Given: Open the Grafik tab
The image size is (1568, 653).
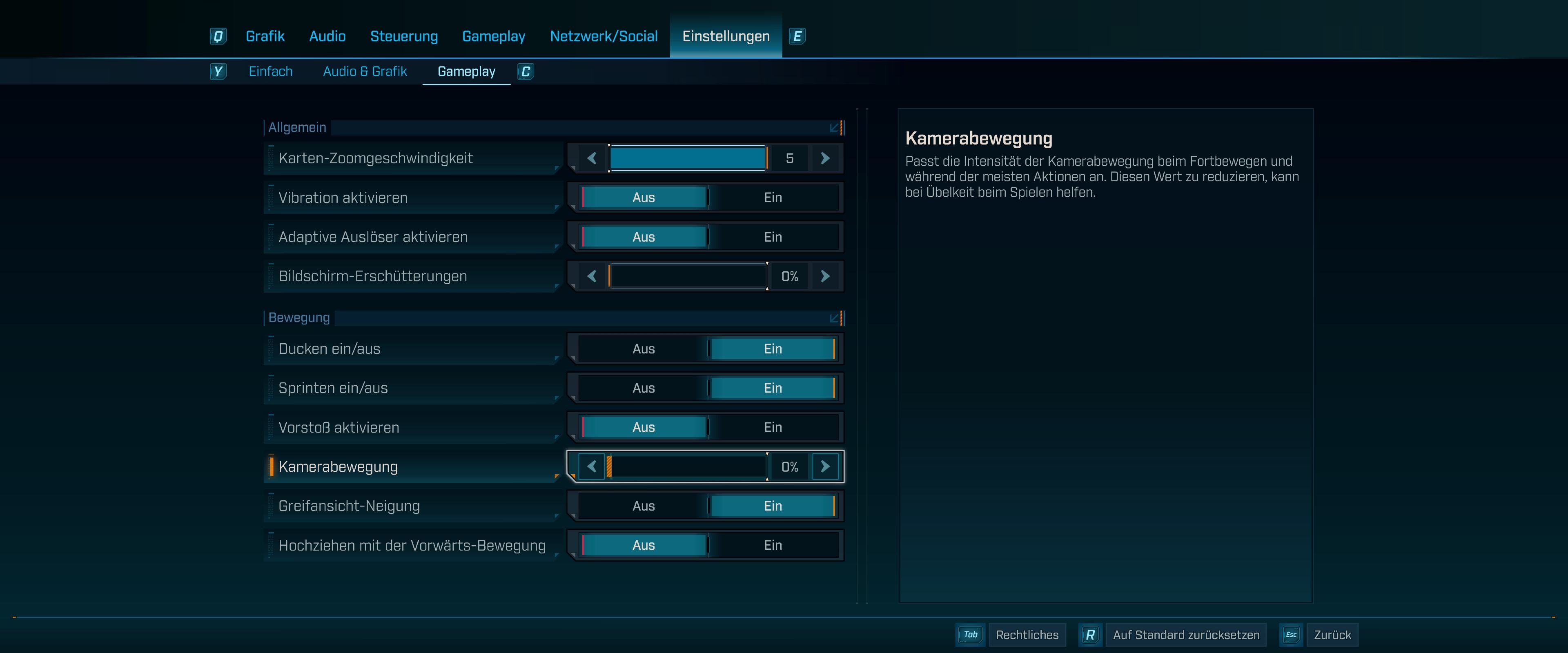Looking at the screenshot, I should [x=265, y=36].
